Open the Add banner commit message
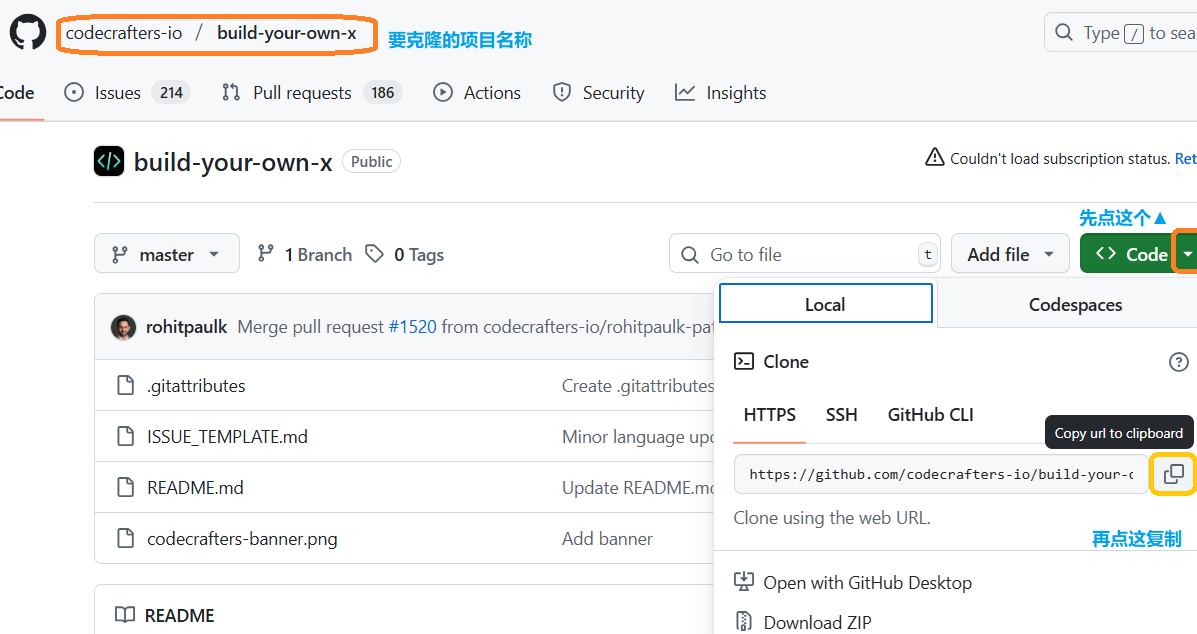Viewport: 1197px width, 634px height. (607, 539)
